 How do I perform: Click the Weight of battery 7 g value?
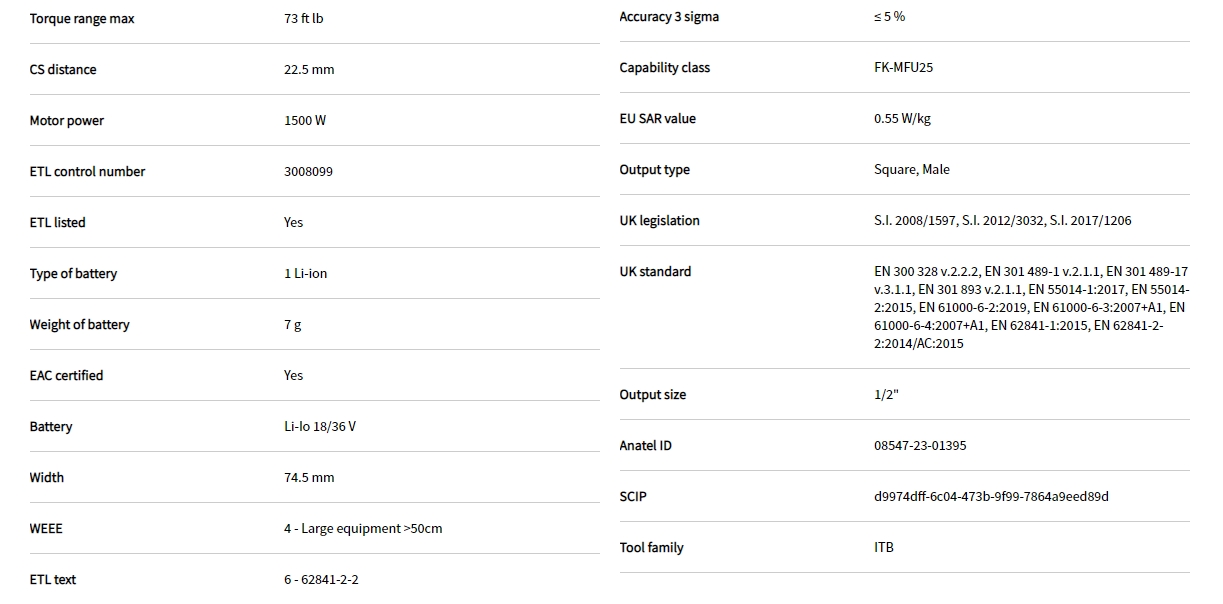coord(292,325)
